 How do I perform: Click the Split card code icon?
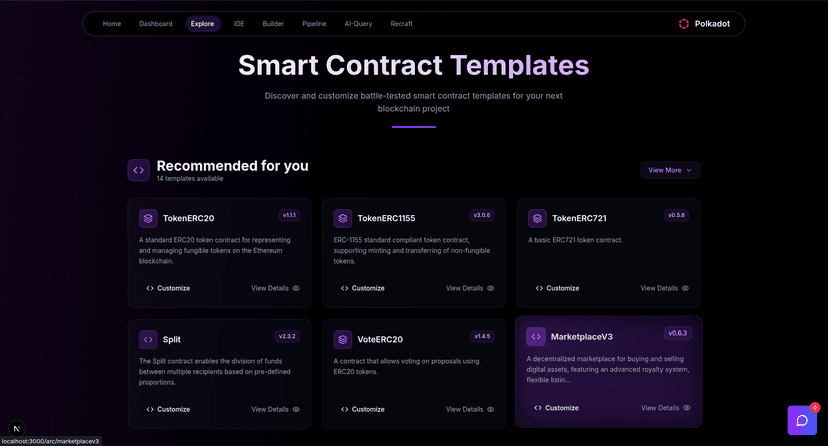tap(148, 339)
